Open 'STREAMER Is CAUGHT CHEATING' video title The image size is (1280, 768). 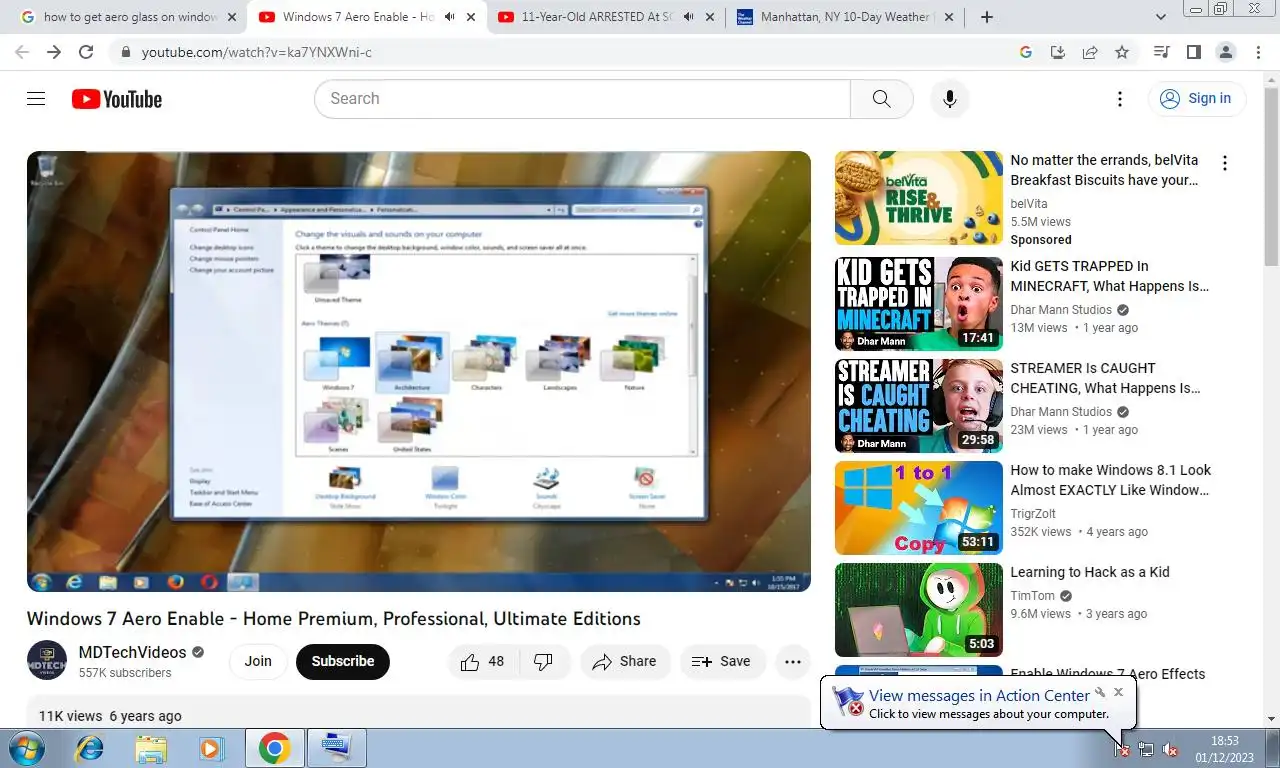[1106, 378]
